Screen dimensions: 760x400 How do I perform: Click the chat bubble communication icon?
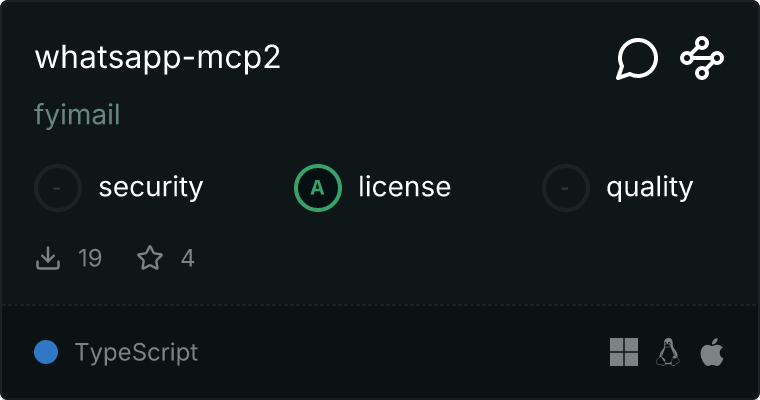(x=637, y=58)
